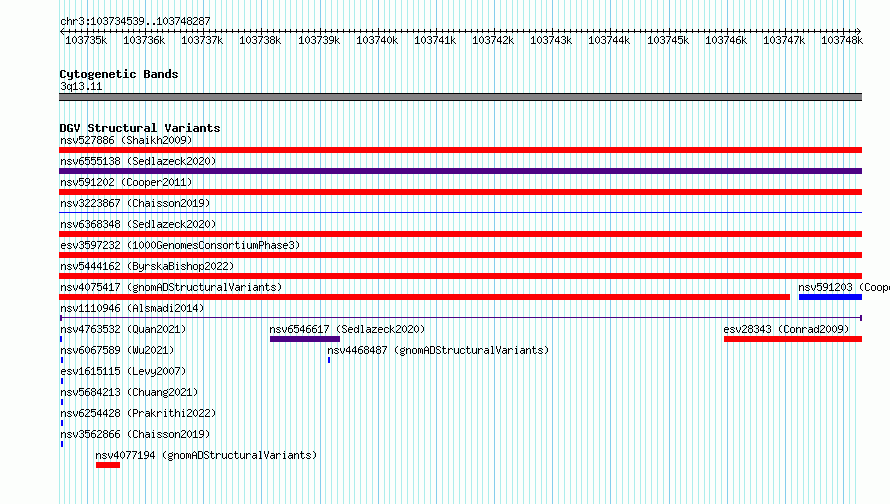Click the 103747k ruler tick label

(784, 40)
